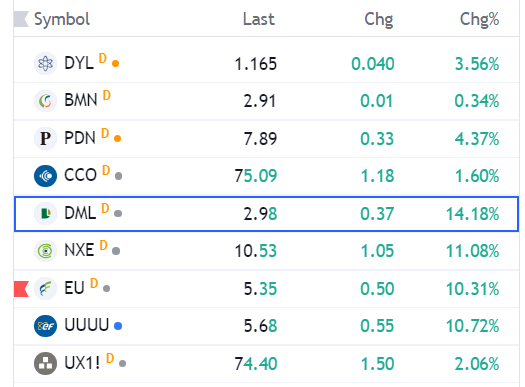
Task: Click the EU swoosh logo icon
Action: pos(45,288)
